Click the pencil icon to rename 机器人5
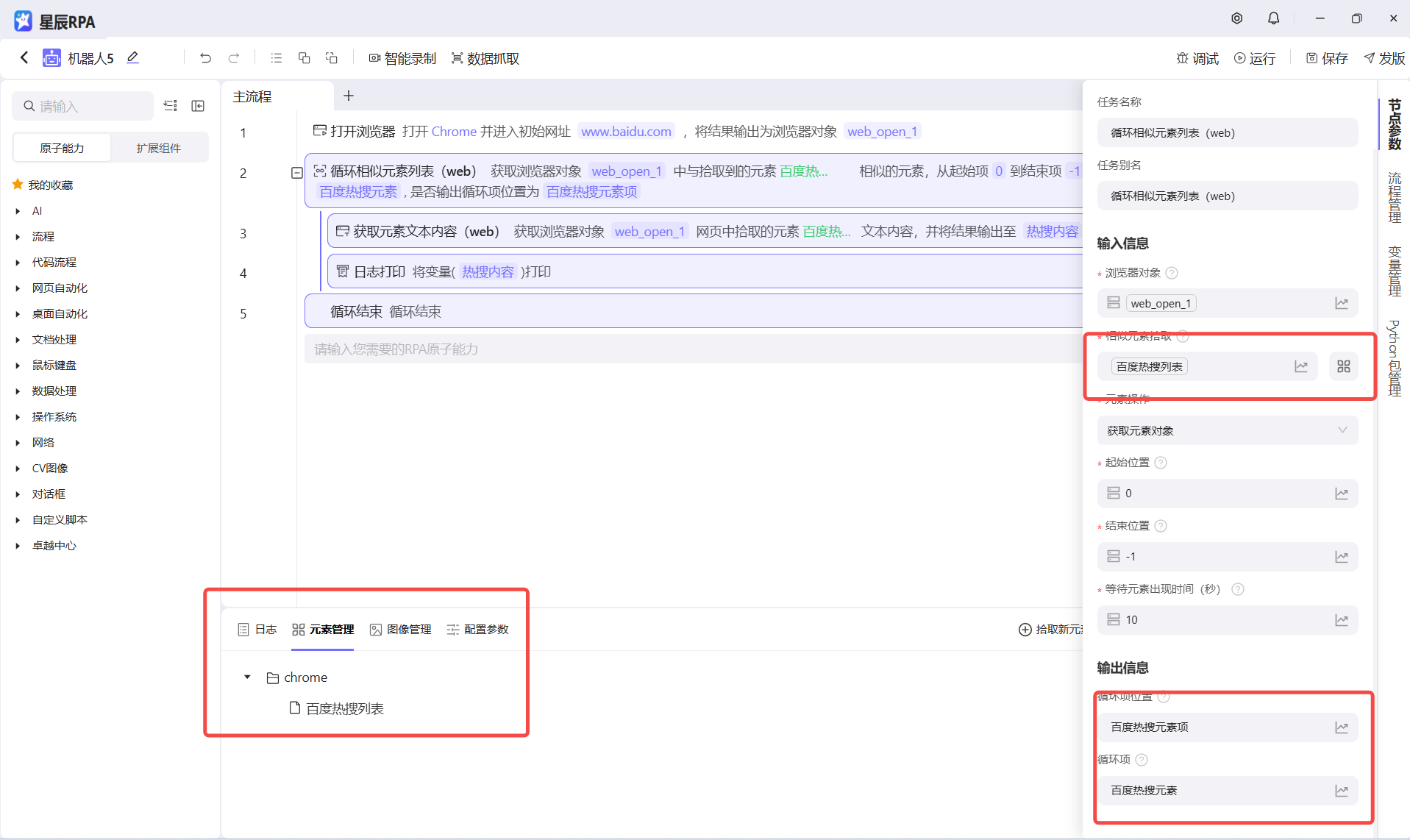Viewport: 1410px width, 840px height. tap(132, 57)
